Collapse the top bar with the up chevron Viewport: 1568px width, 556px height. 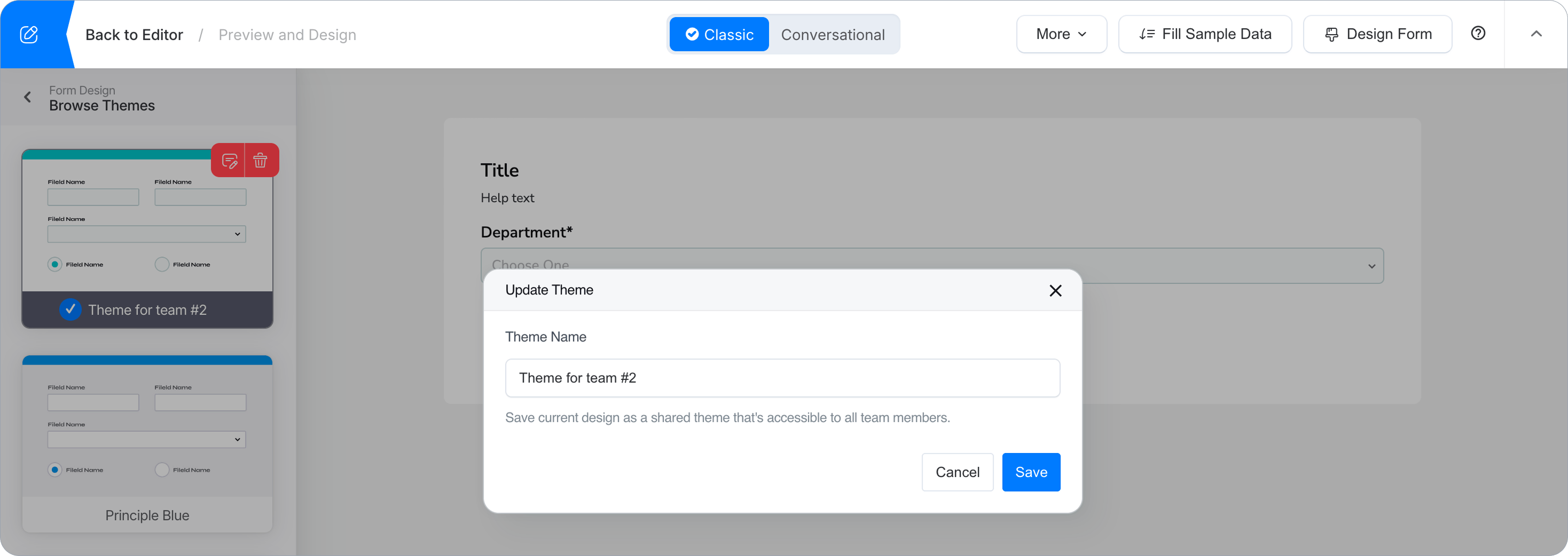coord(1536,34)
